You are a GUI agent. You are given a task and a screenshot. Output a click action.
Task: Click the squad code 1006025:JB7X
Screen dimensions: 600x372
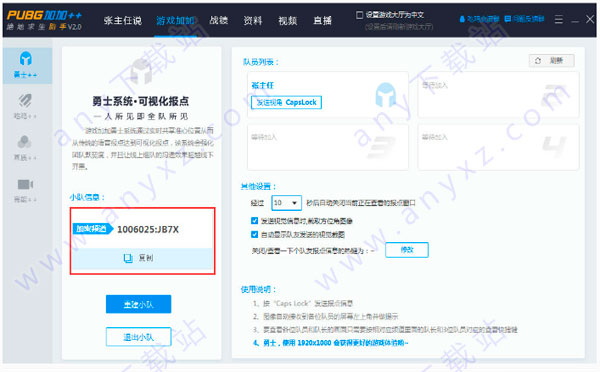click(x=148, y=229)
